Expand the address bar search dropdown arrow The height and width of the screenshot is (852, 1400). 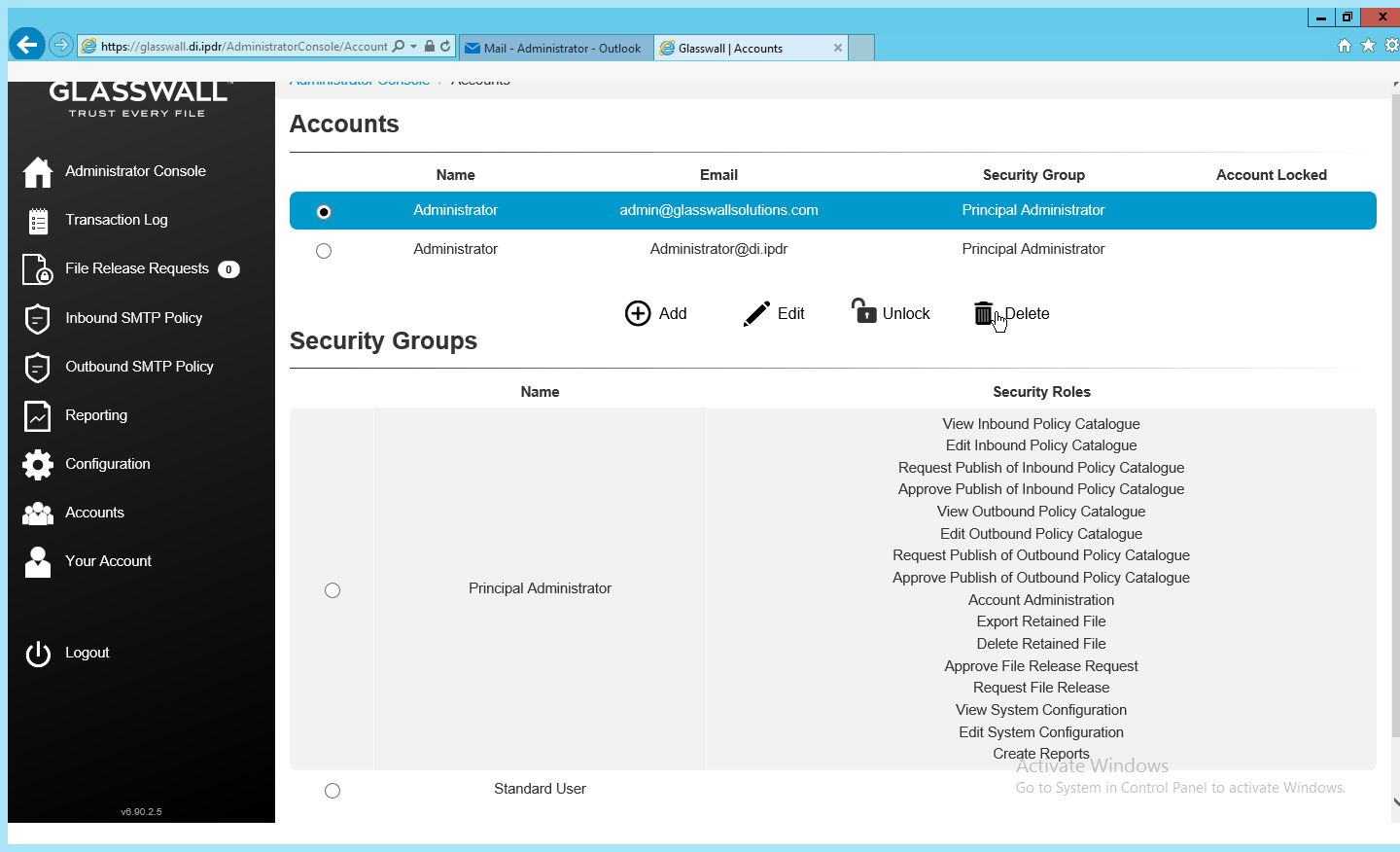point(413,47)
